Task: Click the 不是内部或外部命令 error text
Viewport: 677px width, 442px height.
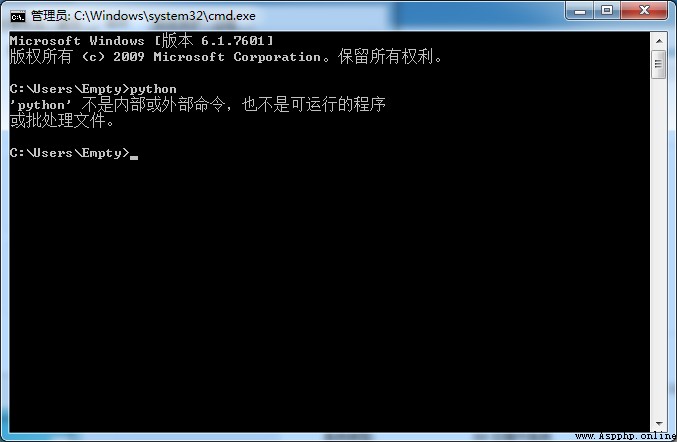Action: click(153, 105)
